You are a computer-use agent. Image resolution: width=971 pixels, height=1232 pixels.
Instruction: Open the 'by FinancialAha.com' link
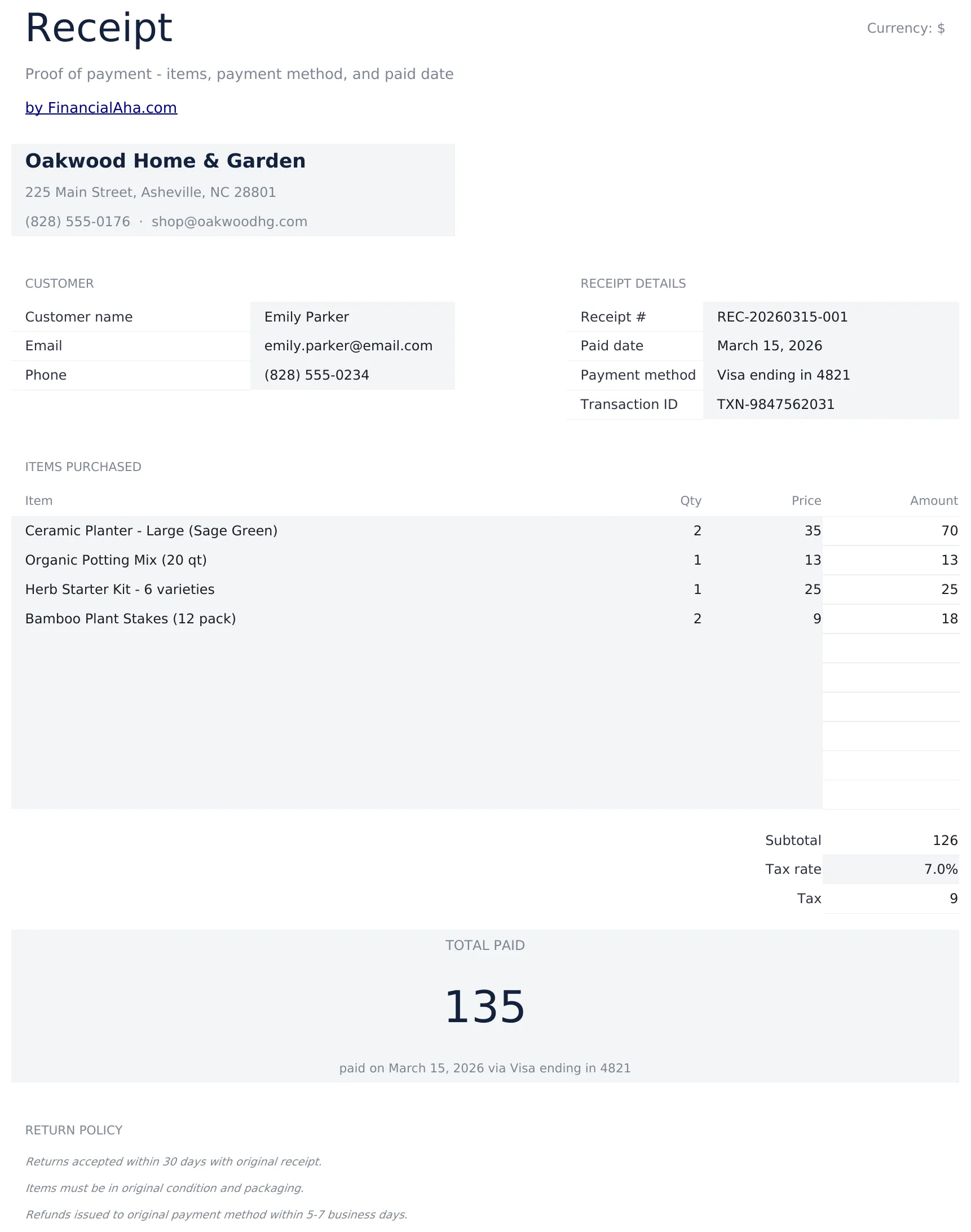[x=101, y=108]
